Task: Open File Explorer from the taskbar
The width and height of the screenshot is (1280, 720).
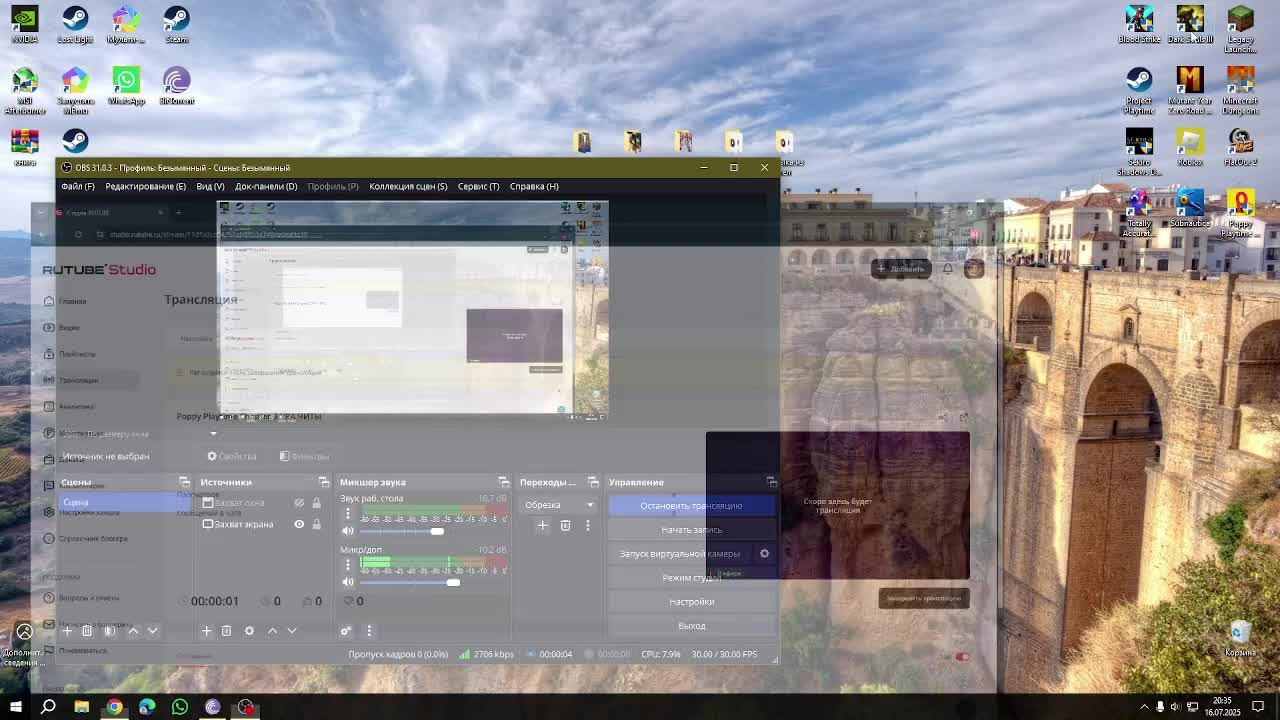Action: (x=81, y=707)
